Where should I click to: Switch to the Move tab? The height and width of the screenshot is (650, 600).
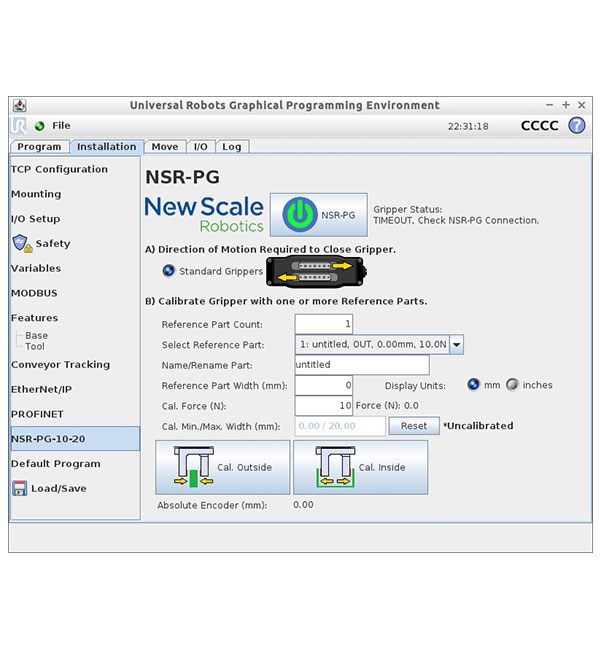coord(165,147)
